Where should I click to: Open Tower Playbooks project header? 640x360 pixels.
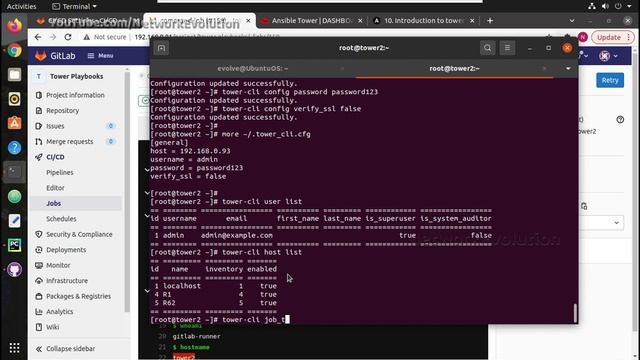(x=76, y=76)
